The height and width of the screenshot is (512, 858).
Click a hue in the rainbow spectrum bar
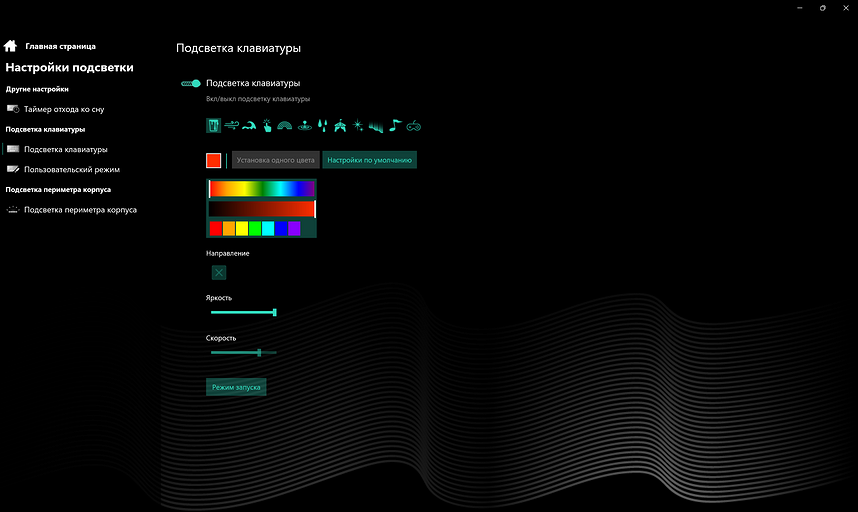(262, 188)
